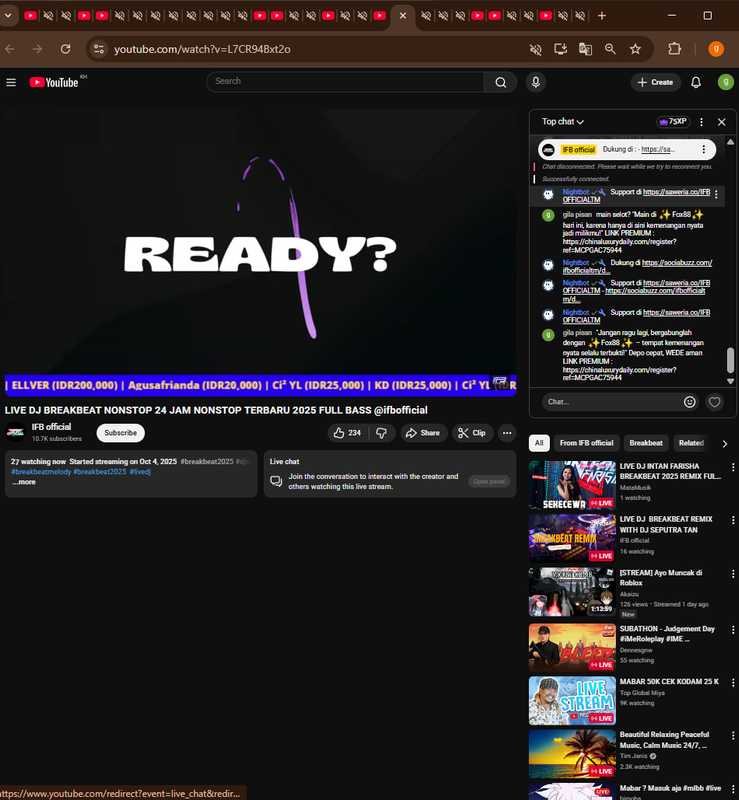The height and width of the screenshot is (800, 739).
Task: Add a new browser tab
Action: point(602,16)
